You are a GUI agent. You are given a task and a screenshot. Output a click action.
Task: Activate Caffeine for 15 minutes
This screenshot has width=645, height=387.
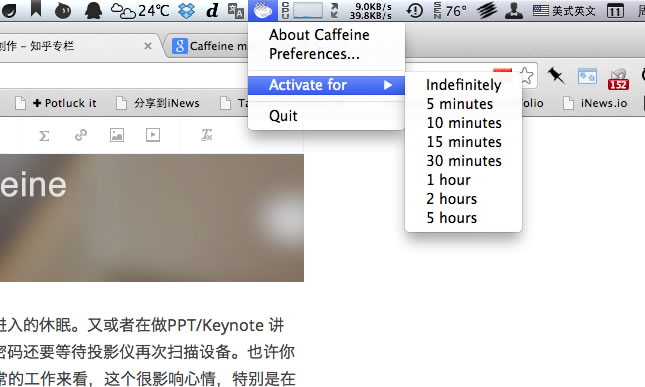coord(464,142)
